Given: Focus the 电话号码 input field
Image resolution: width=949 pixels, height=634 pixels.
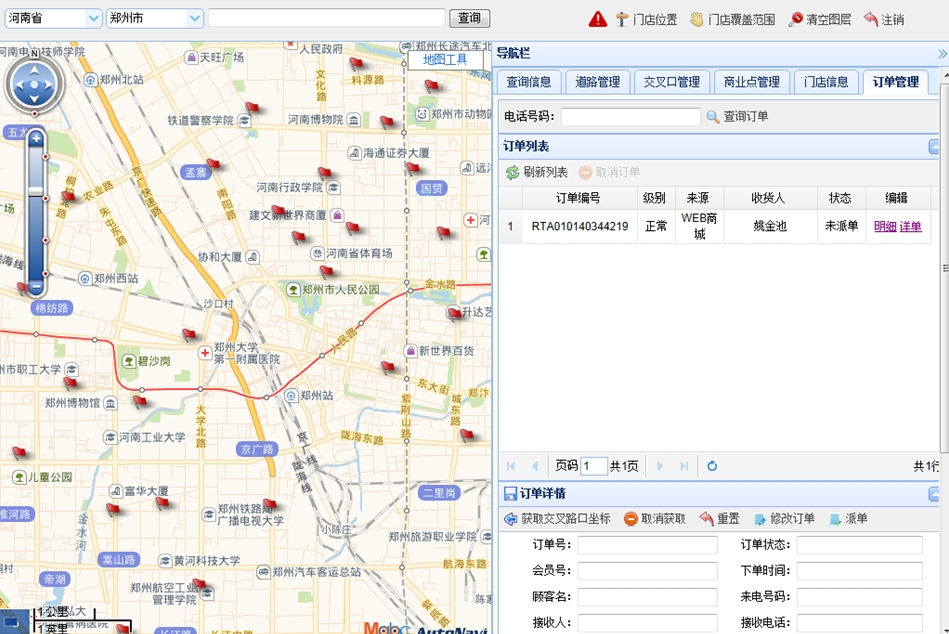Looking at the screenshot, I should [x=631, y=116].
